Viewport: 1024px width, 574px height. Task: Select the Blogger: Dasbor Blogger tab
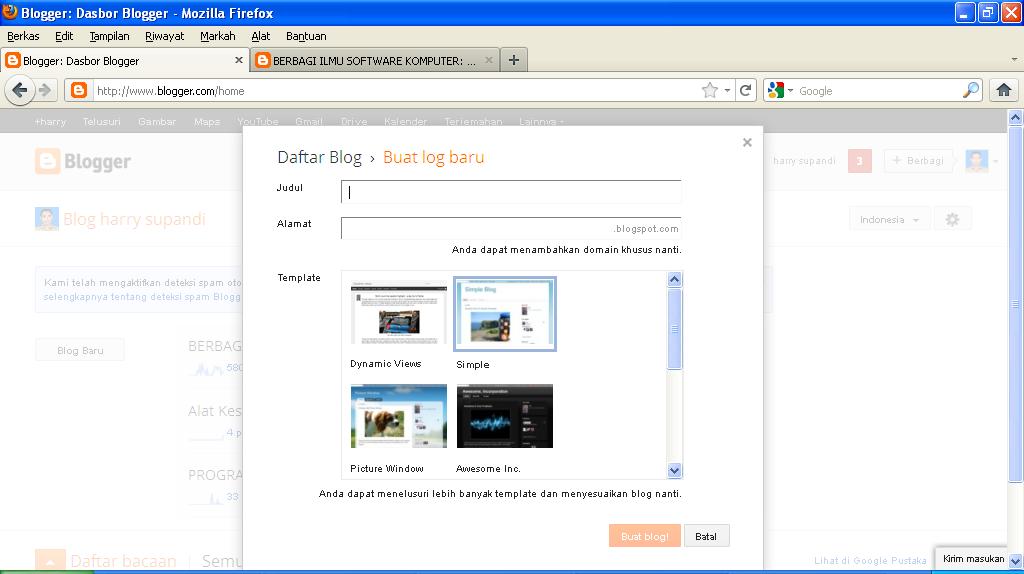(x=125, y=60)
